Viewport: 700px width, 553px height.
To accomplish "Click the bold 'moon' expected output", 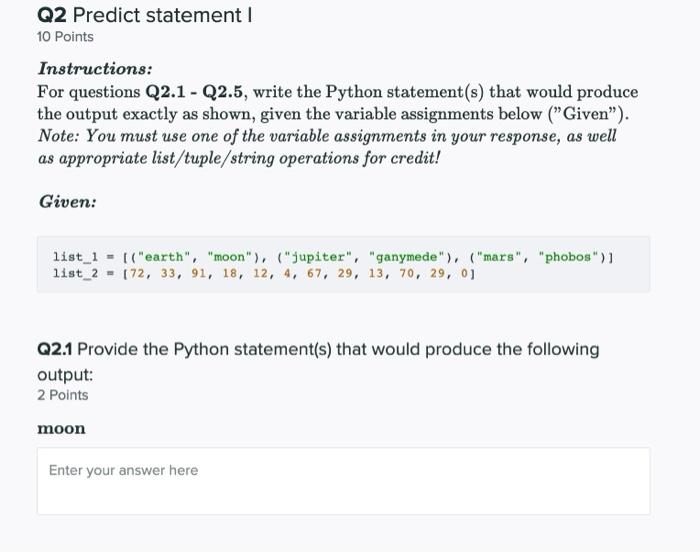I will click(x=61, y=428).
